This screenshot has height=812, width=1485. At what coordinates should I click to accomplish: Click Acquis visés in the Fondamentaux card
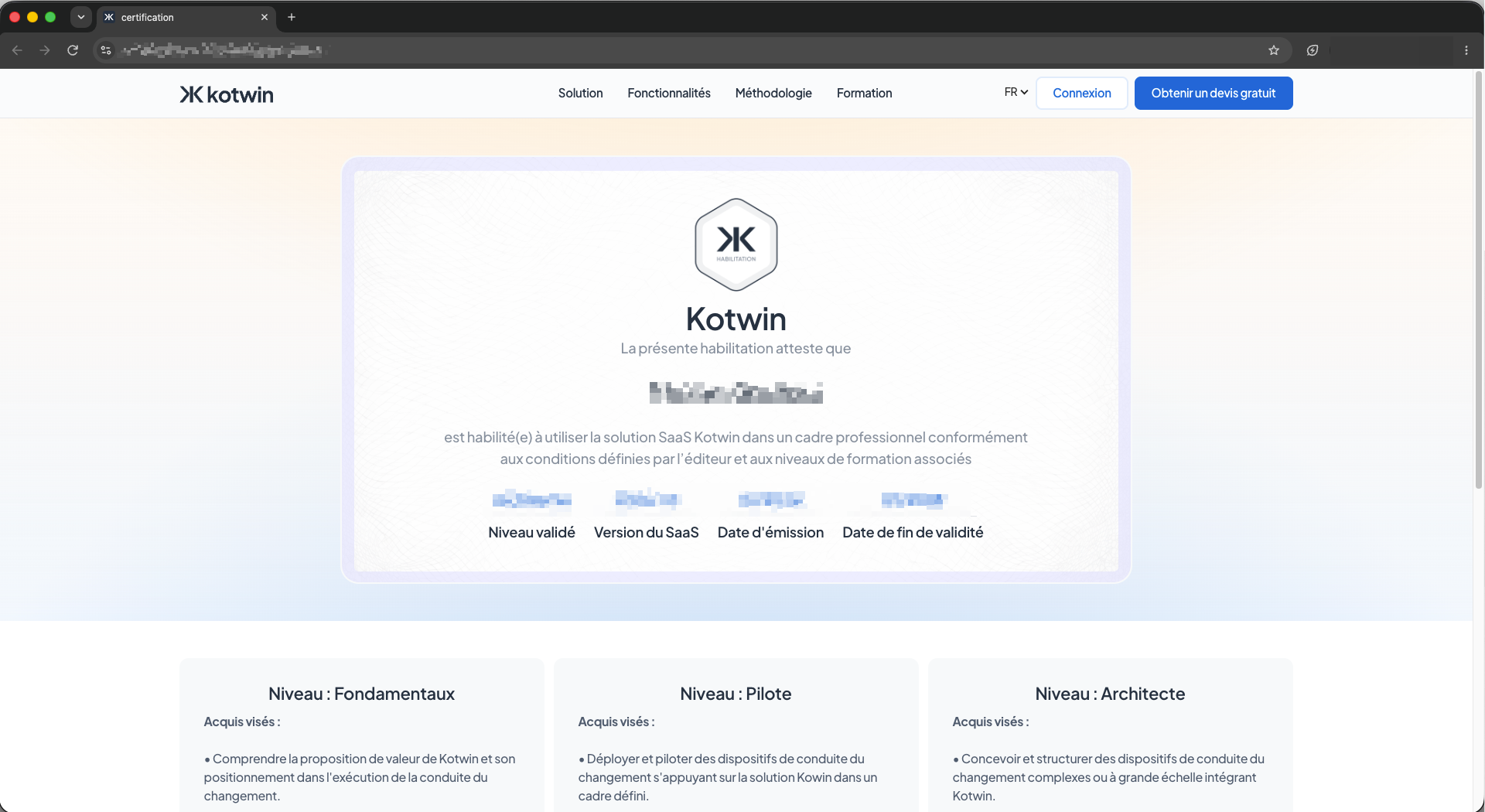point(242,722)
